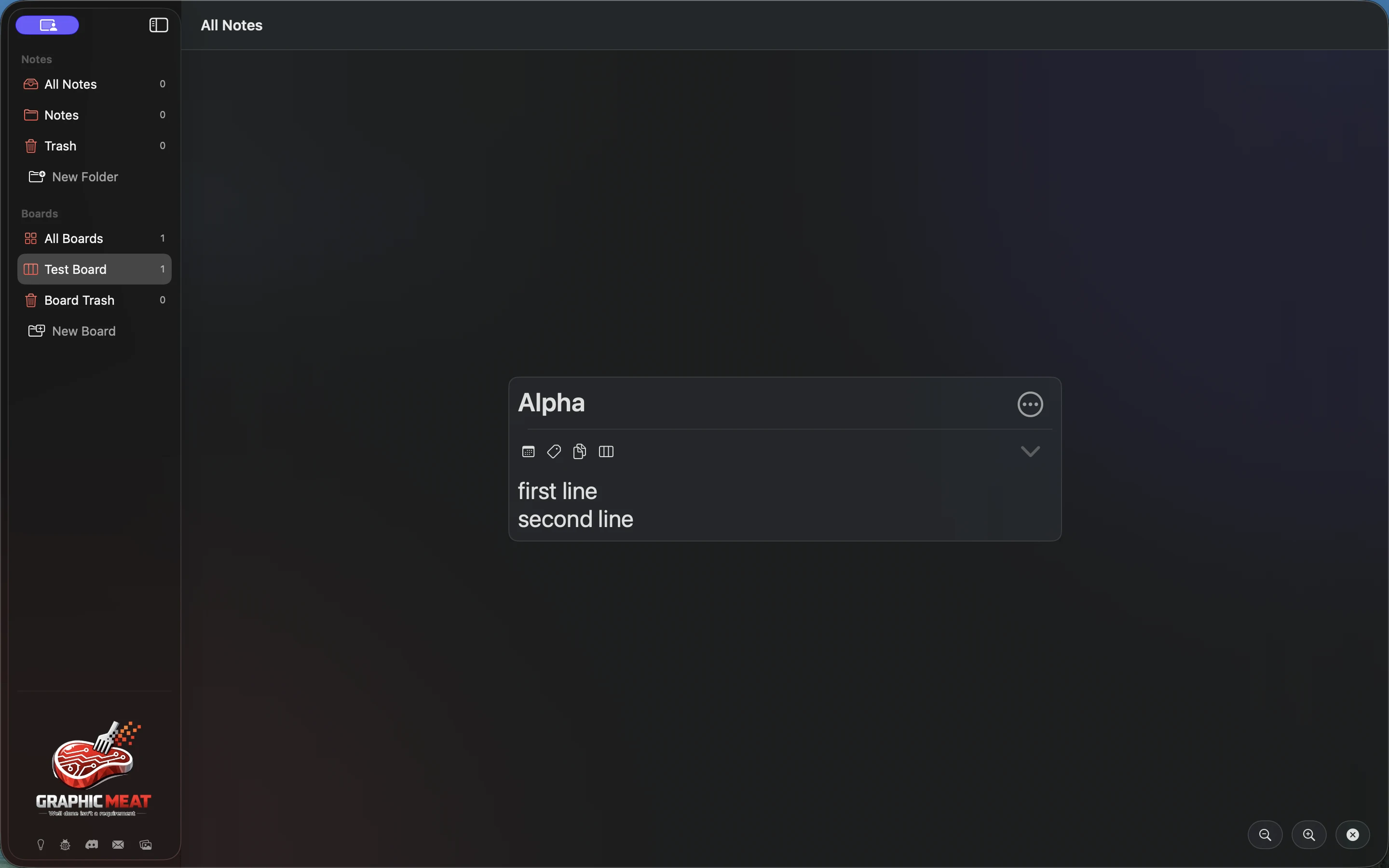Click the calendar icon on the Alpha note
1389x868 pixels.
coord(528,452)
